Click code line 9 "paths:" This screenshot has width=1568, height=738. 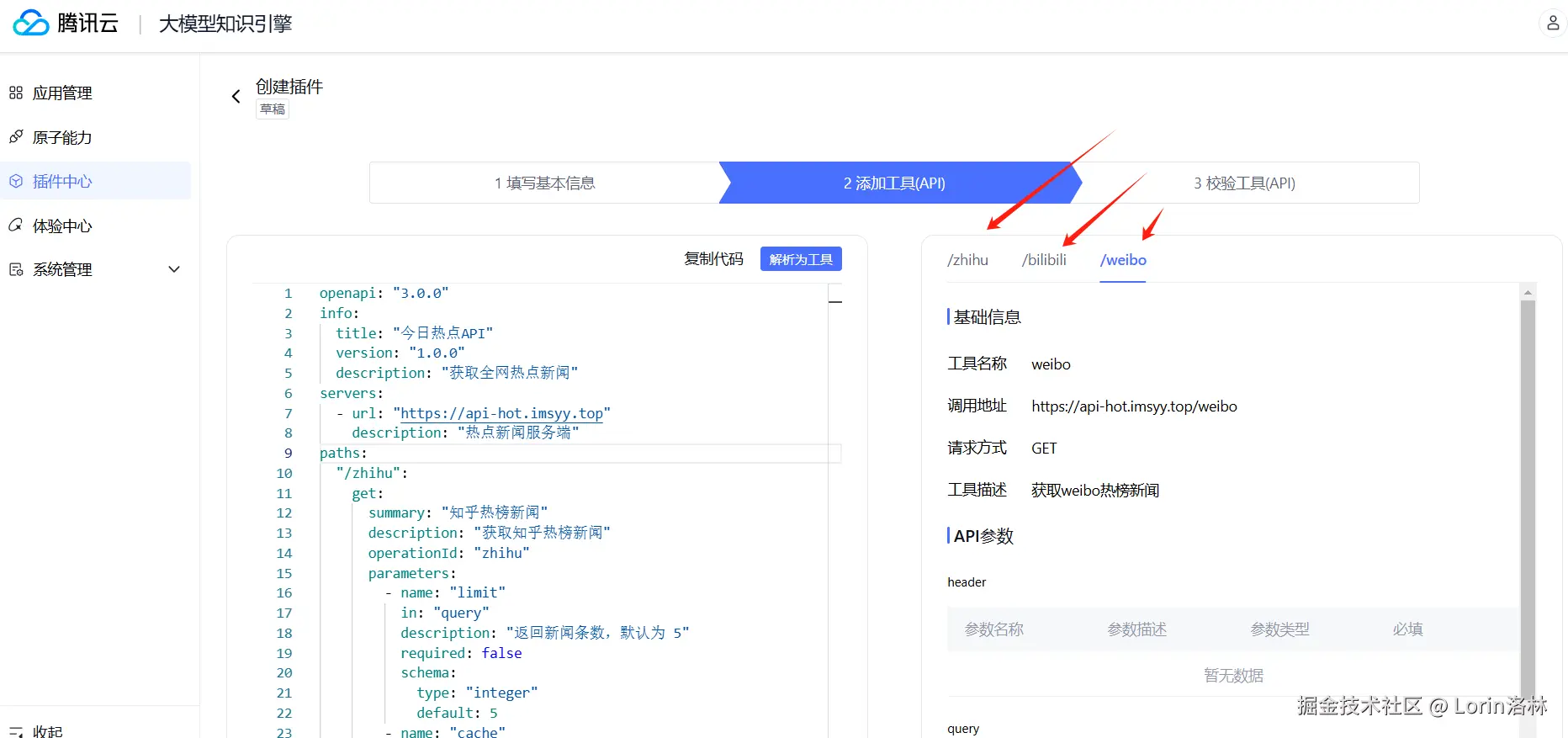pyautogui.click(x=343, y=453)
